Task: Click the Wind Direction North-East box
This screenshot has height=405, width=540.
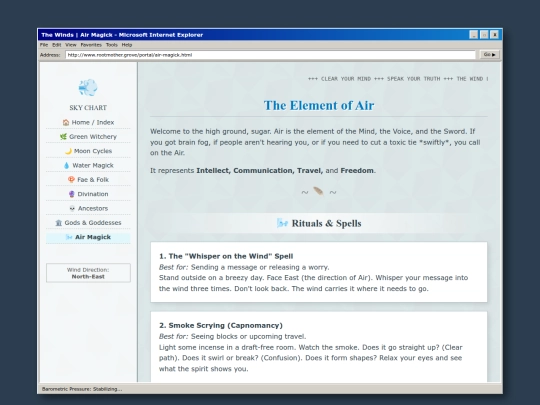Action: tap(88, 273)
